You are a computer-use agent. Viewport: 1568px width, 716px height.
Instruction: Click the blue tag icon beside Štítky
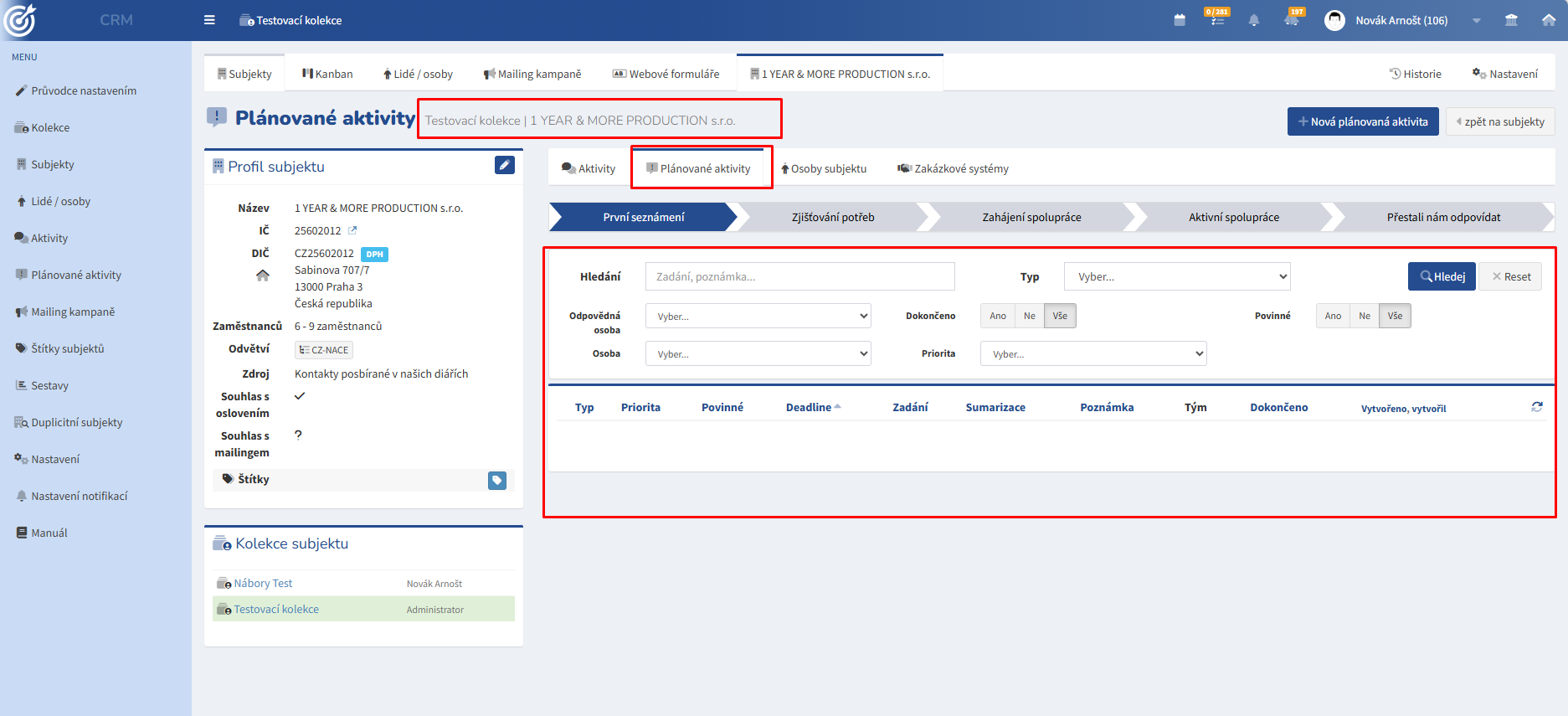[497, 481]
